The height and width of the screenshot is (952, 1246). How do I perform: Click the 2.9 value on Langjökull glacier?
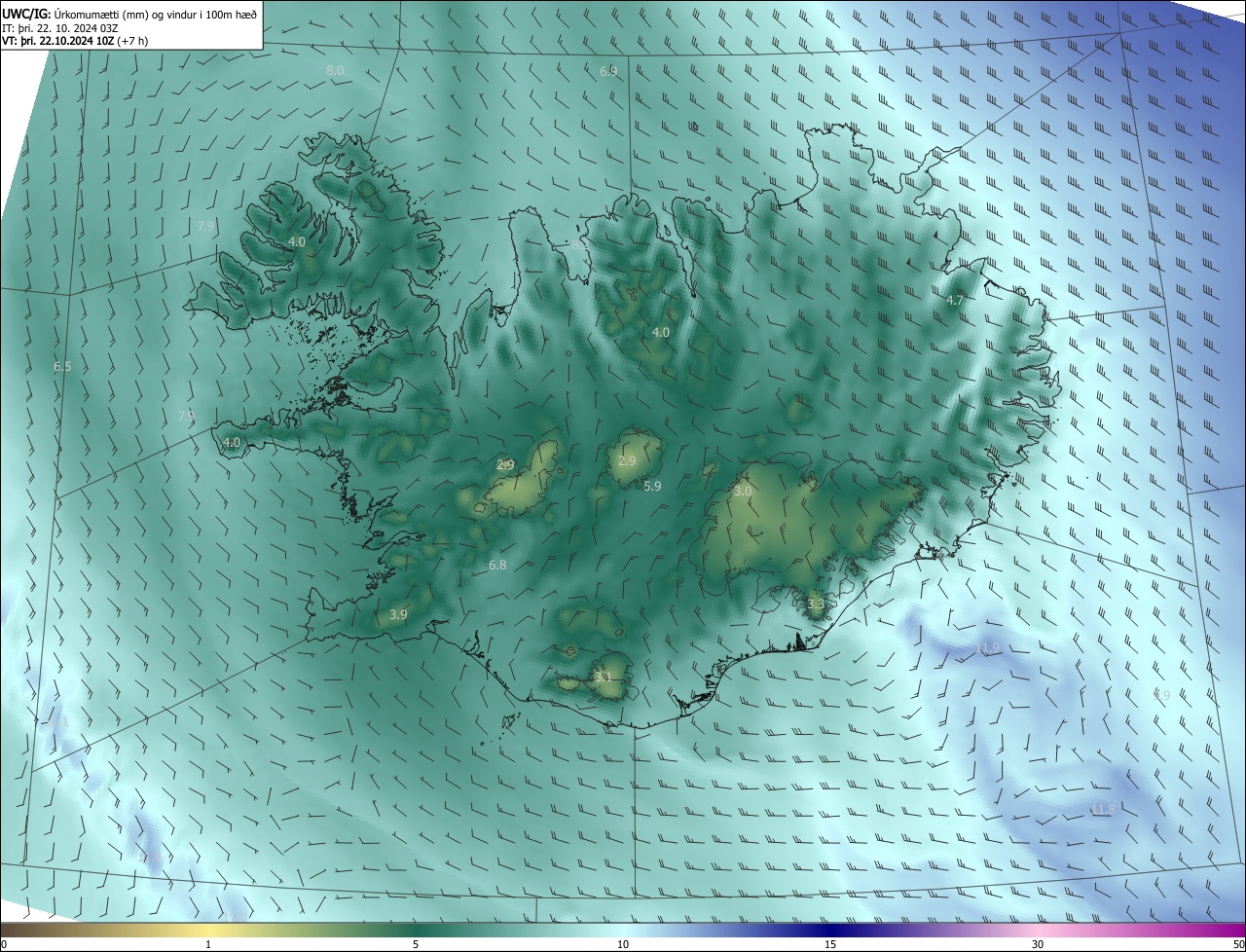pos(505,465)
